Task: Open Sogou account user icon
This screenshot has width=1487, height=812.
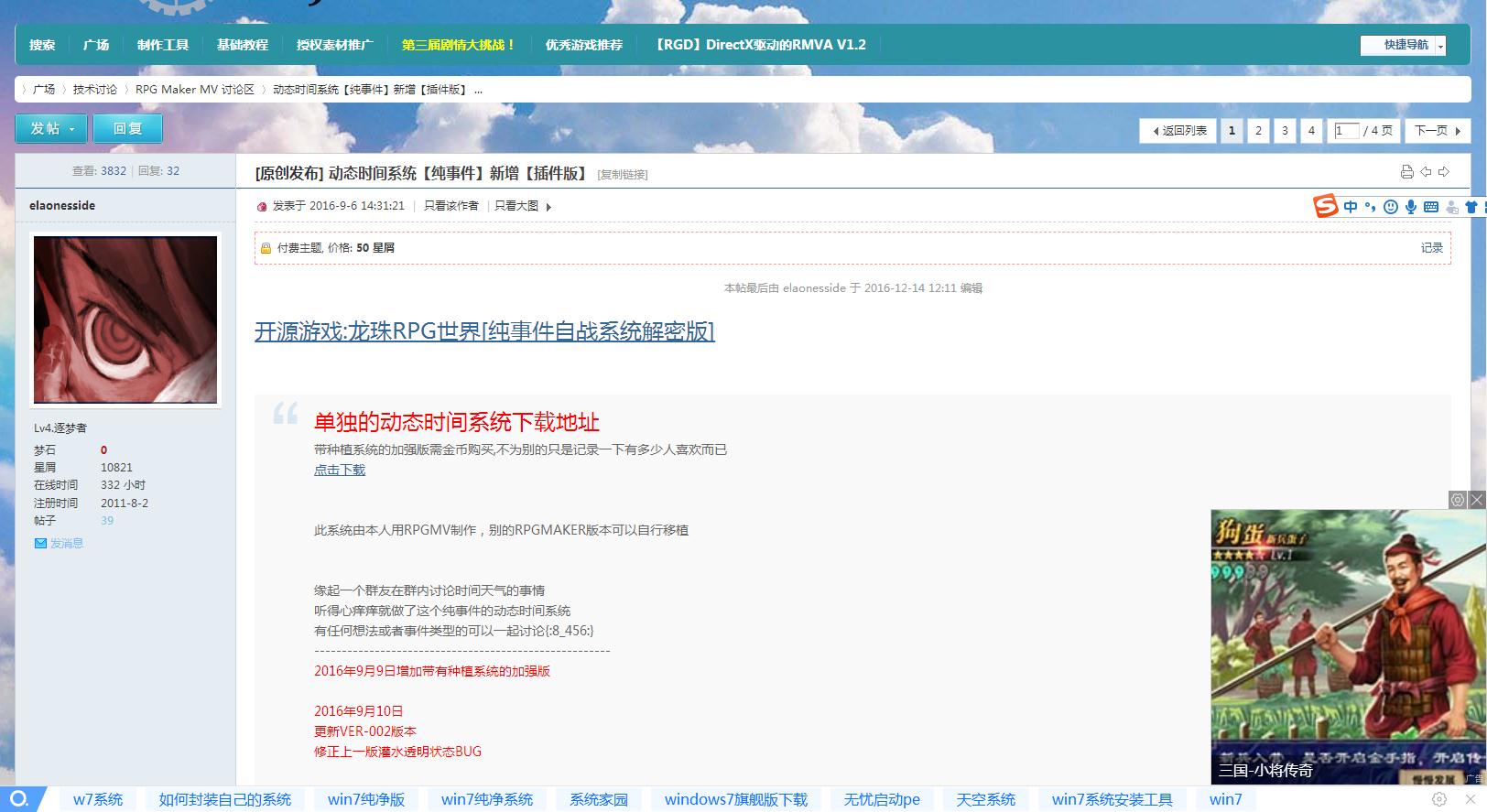Action: point(1452,208)
